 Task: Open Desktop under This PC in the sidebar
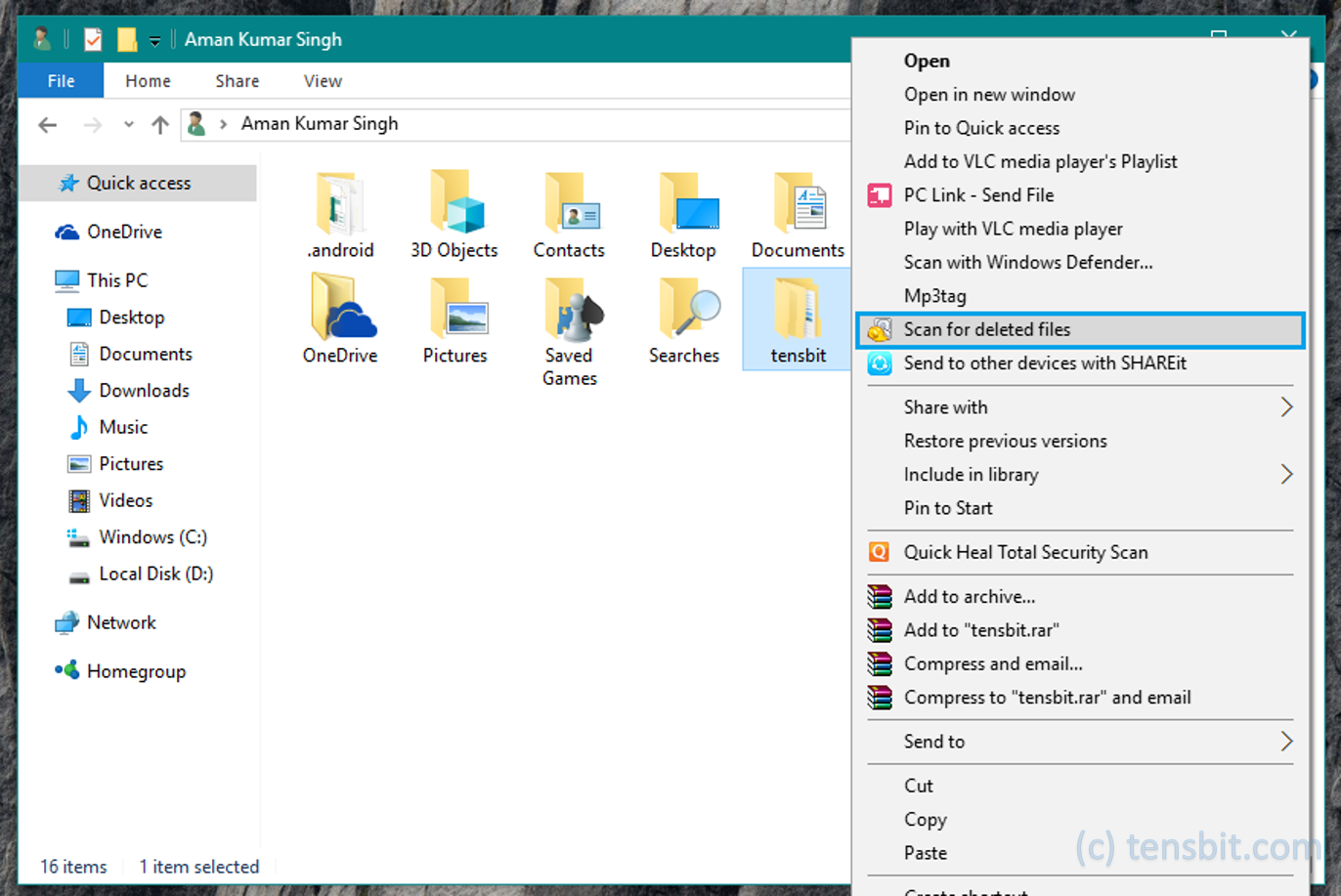pos(131,318)
